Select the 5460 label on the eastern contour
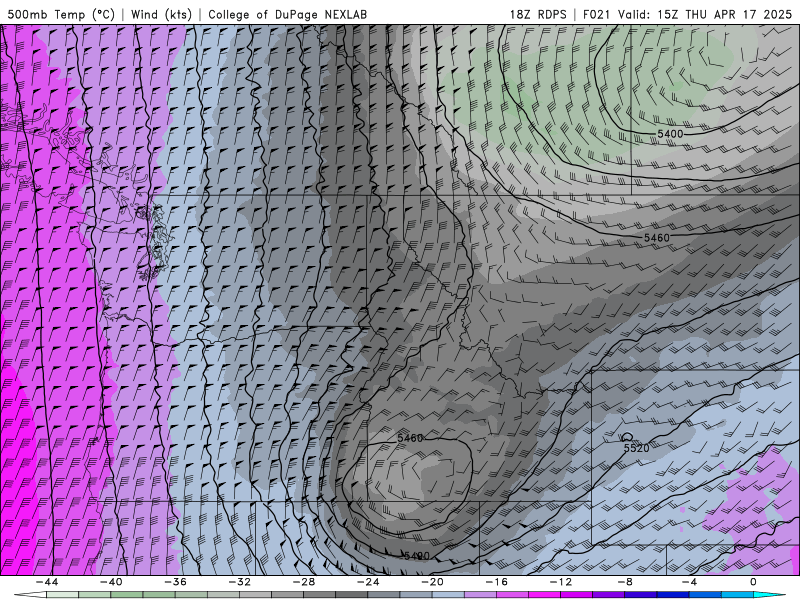 (x=657, y=238)
